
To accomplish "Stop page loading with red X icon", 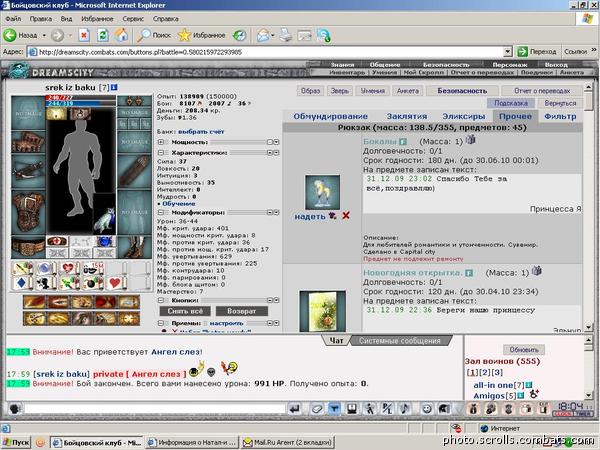I will click(x=84, y=36).
